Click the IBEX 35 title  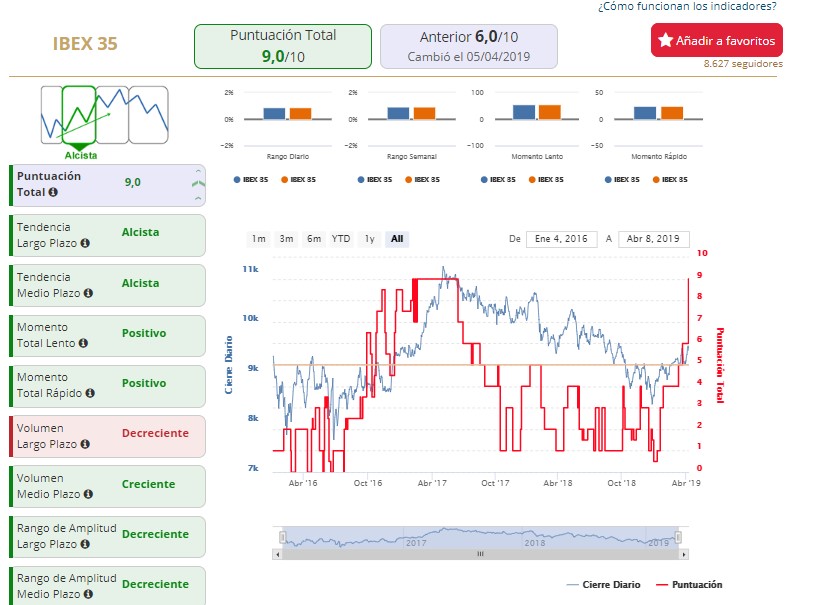pos(85,44)
